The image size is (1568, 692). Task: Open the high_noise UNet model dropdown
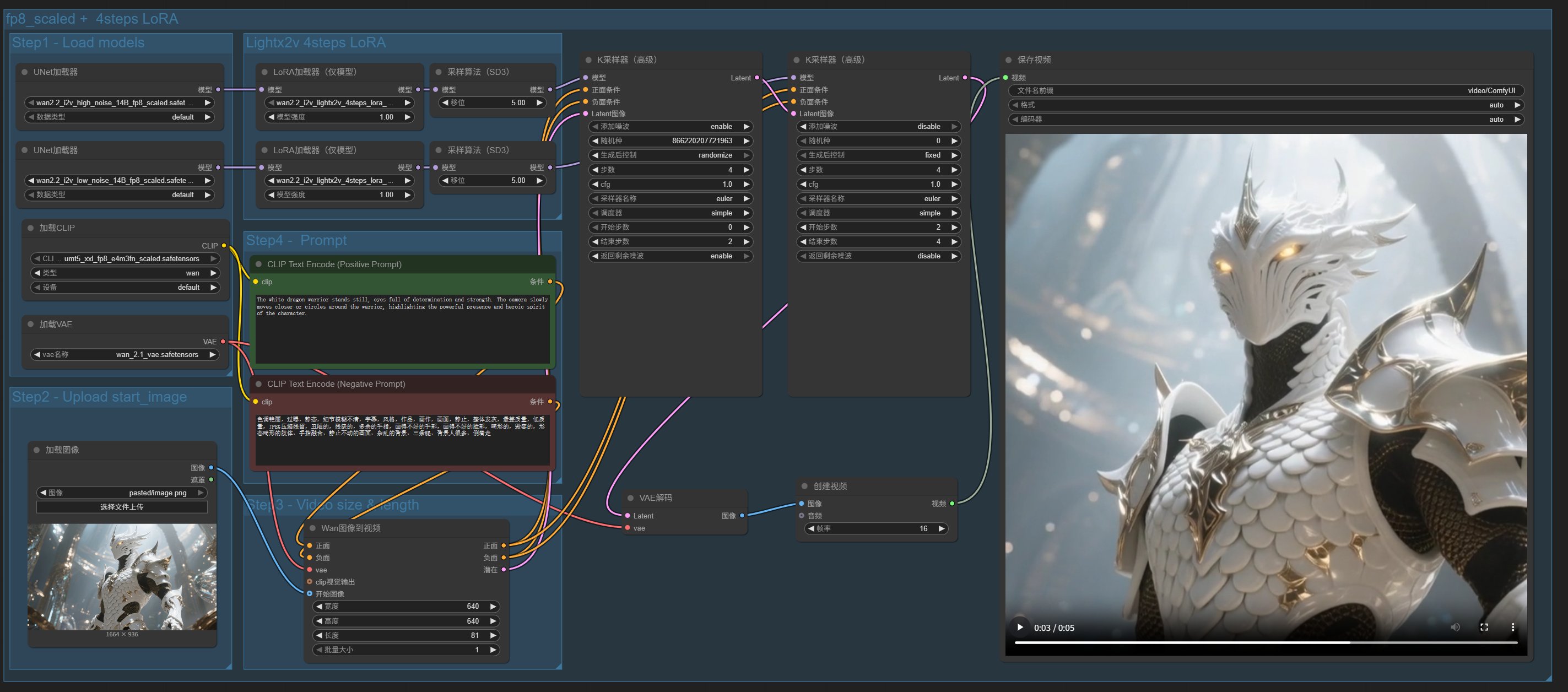(118, 103)
